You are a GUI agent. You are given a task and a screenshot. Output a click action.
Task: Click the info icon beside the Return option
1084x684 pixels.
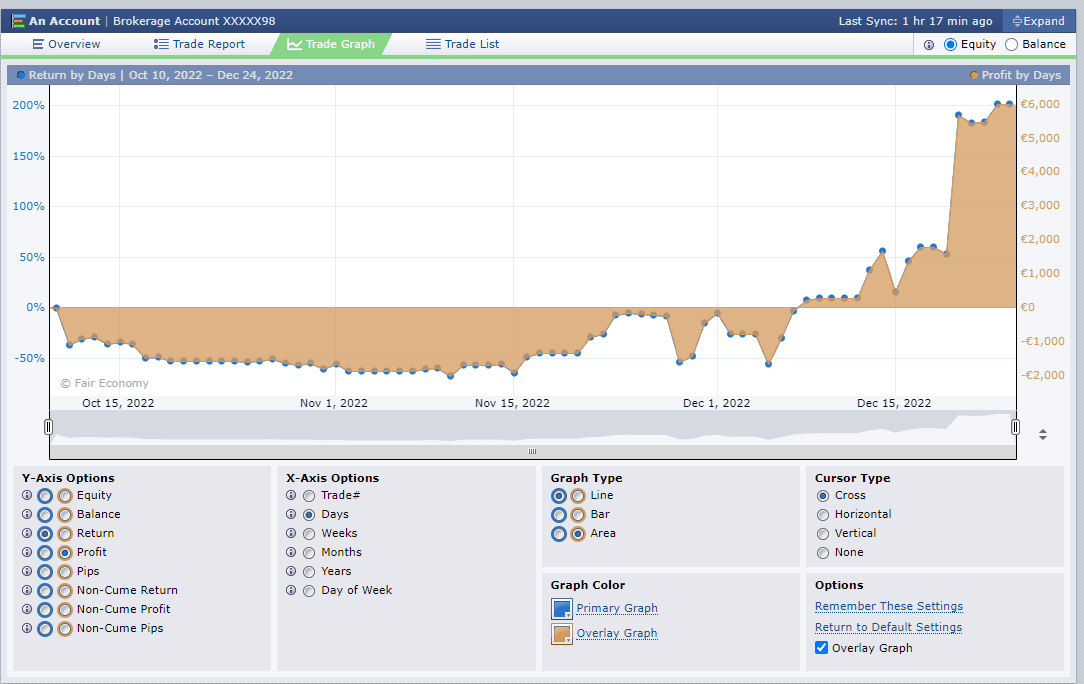(26, 533)
